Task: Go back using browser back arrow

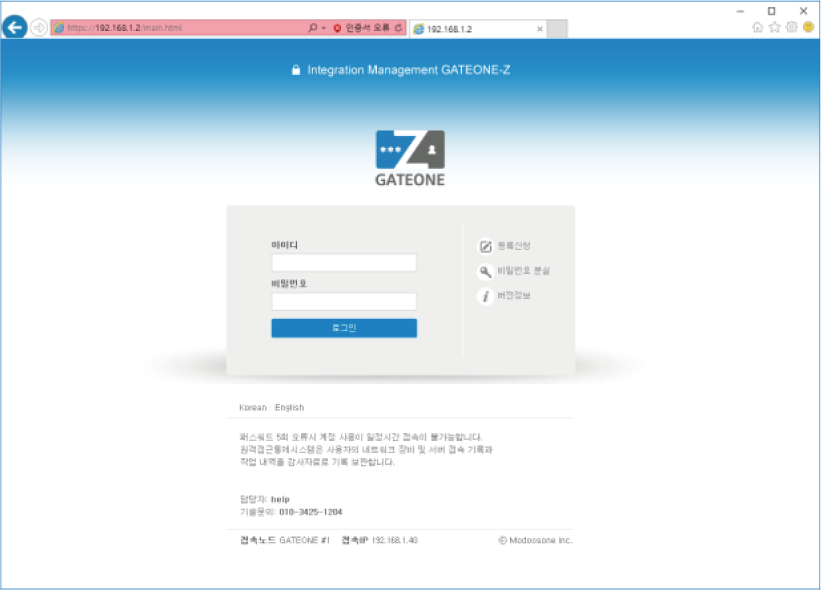Action: (x=15, y=27)
